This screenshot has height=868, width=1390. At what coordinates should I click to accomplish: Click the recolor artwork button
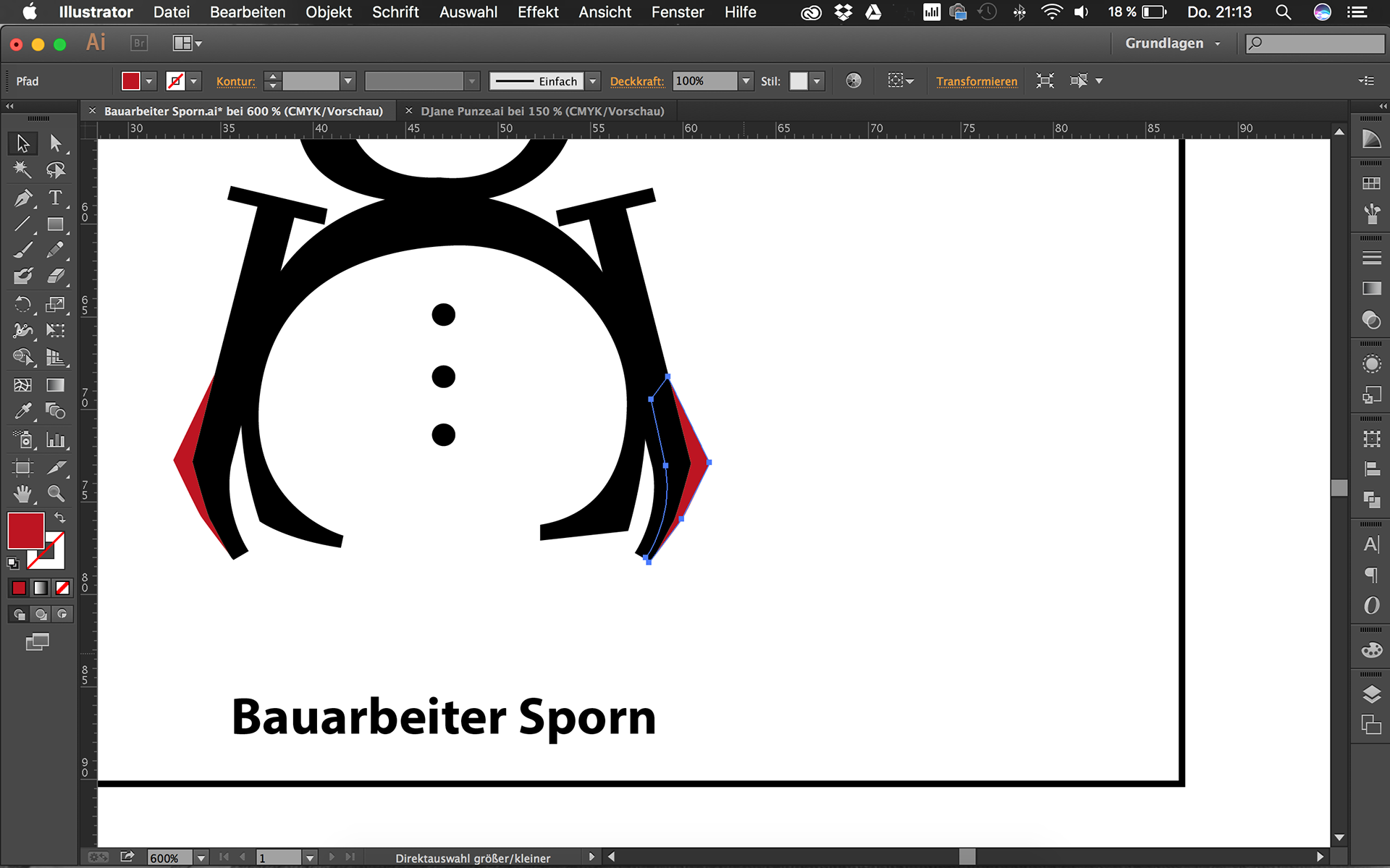pyautogui.click(x=854, y=81)
